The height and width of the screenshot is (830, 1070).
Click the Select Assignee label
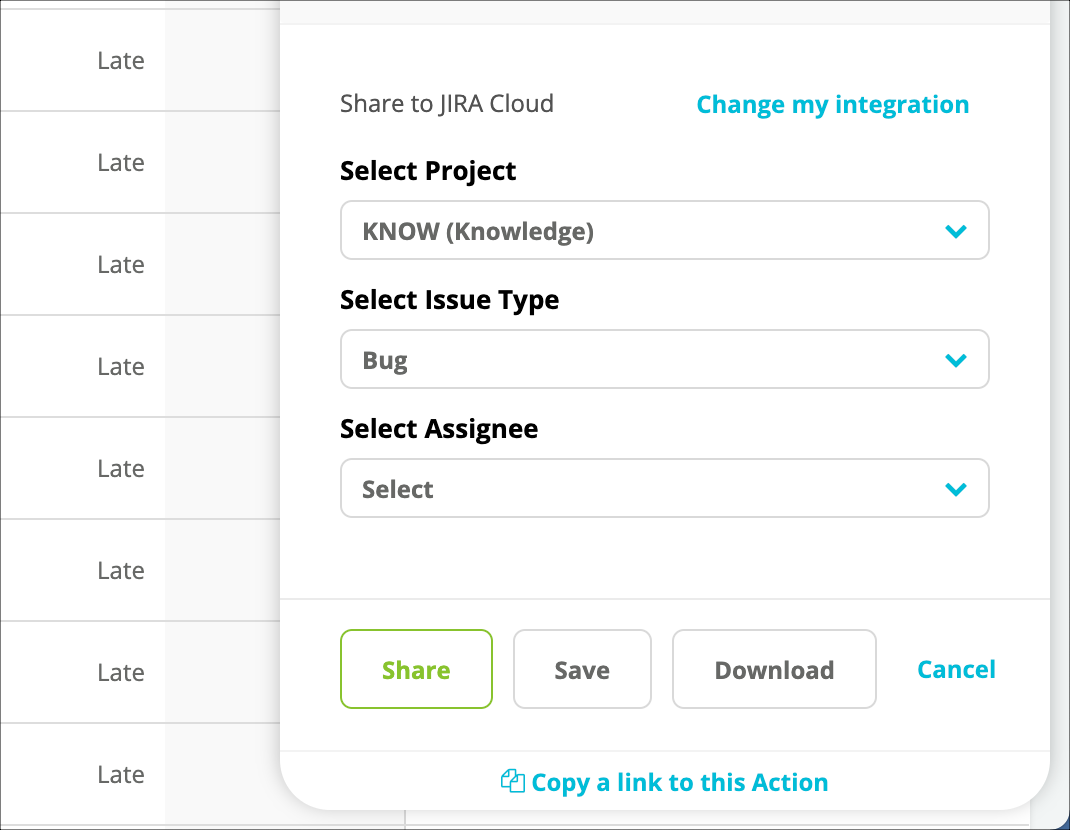[x=439, y=429]
